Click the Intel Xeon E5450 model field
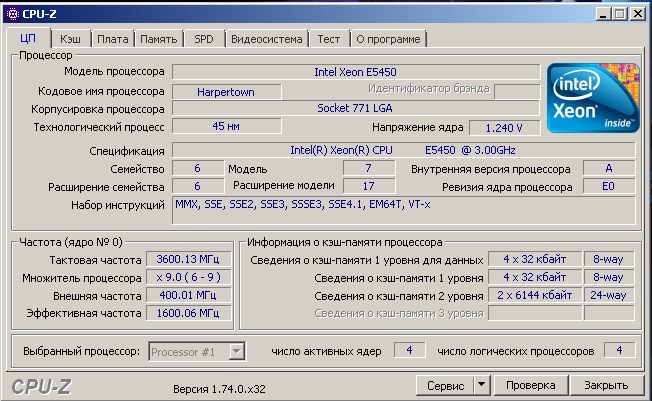The image size is (652, 401). click(356, 72)
